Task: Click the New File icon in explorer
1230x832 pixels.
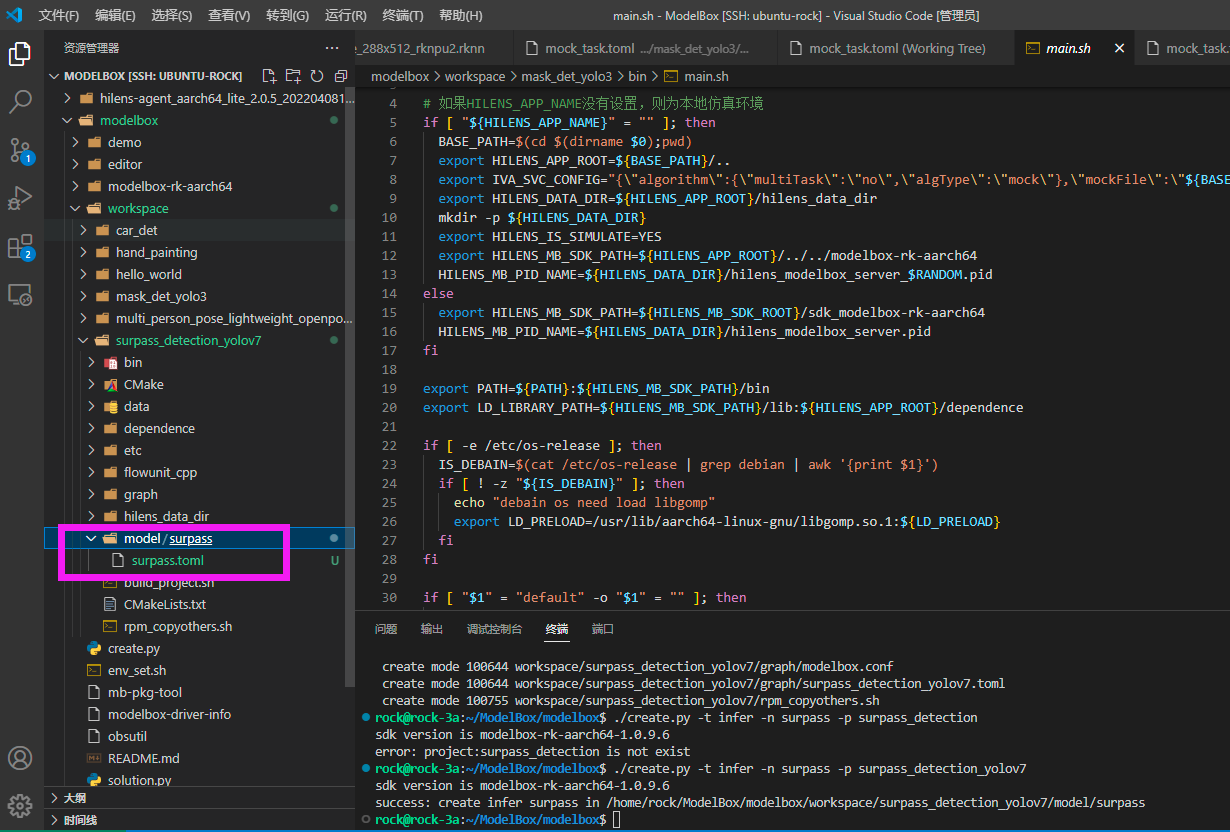Action: (269, 76)
